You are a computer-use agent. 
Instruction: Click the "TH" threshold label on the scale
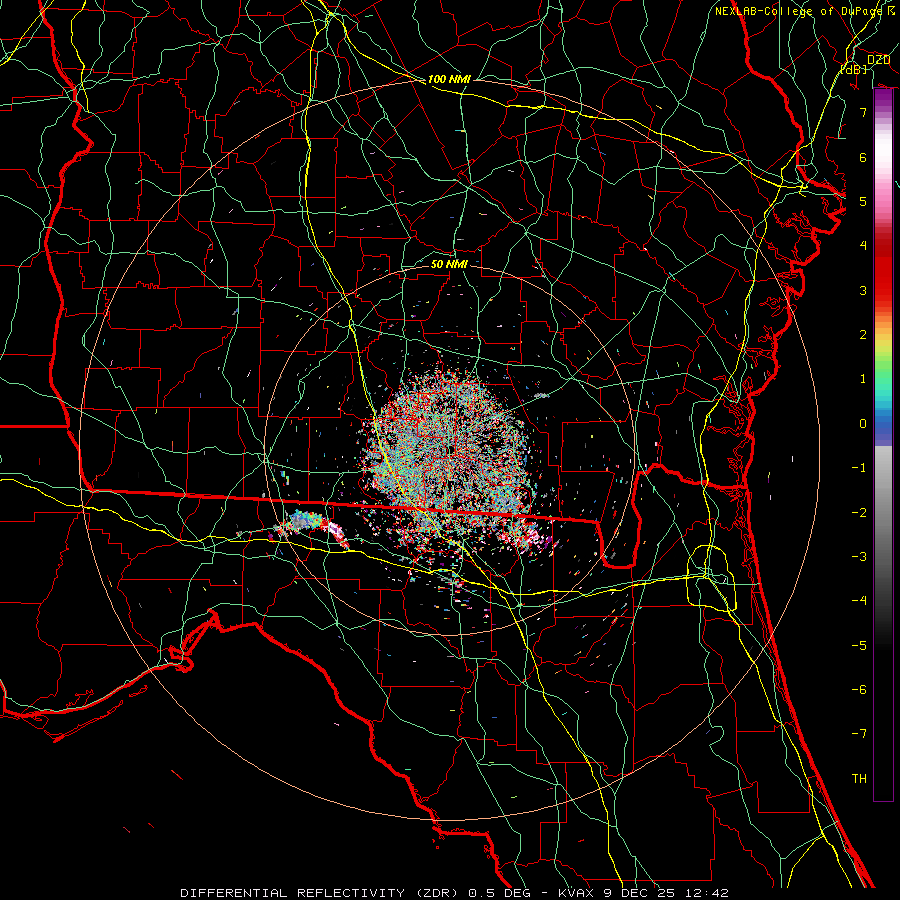click(x=859, y=779)
